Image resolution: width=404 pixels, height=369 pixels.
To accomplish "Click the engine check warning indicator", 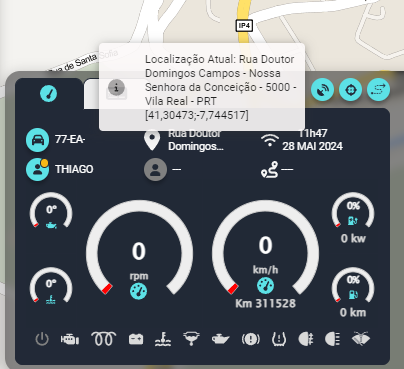I will [x=70, y=340].
